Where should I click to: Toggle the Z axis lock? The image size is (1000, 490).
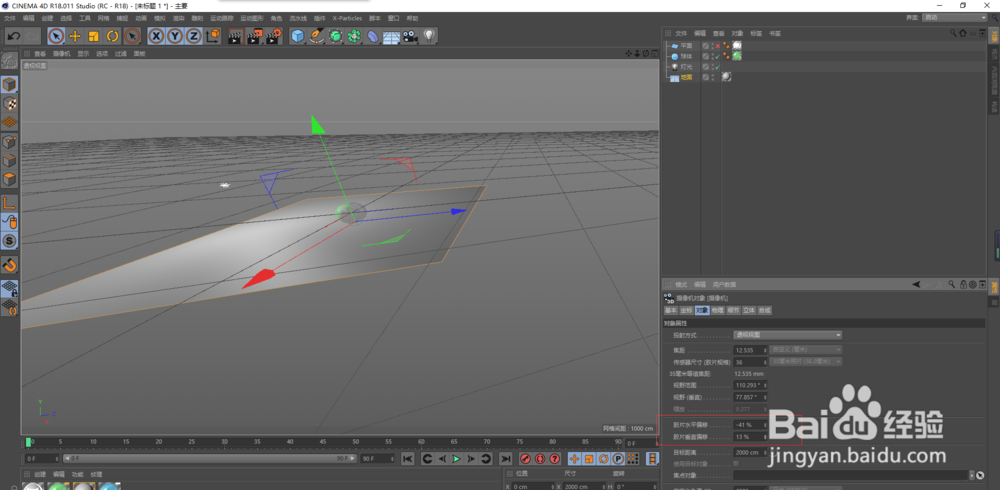[x=193, y=36]
